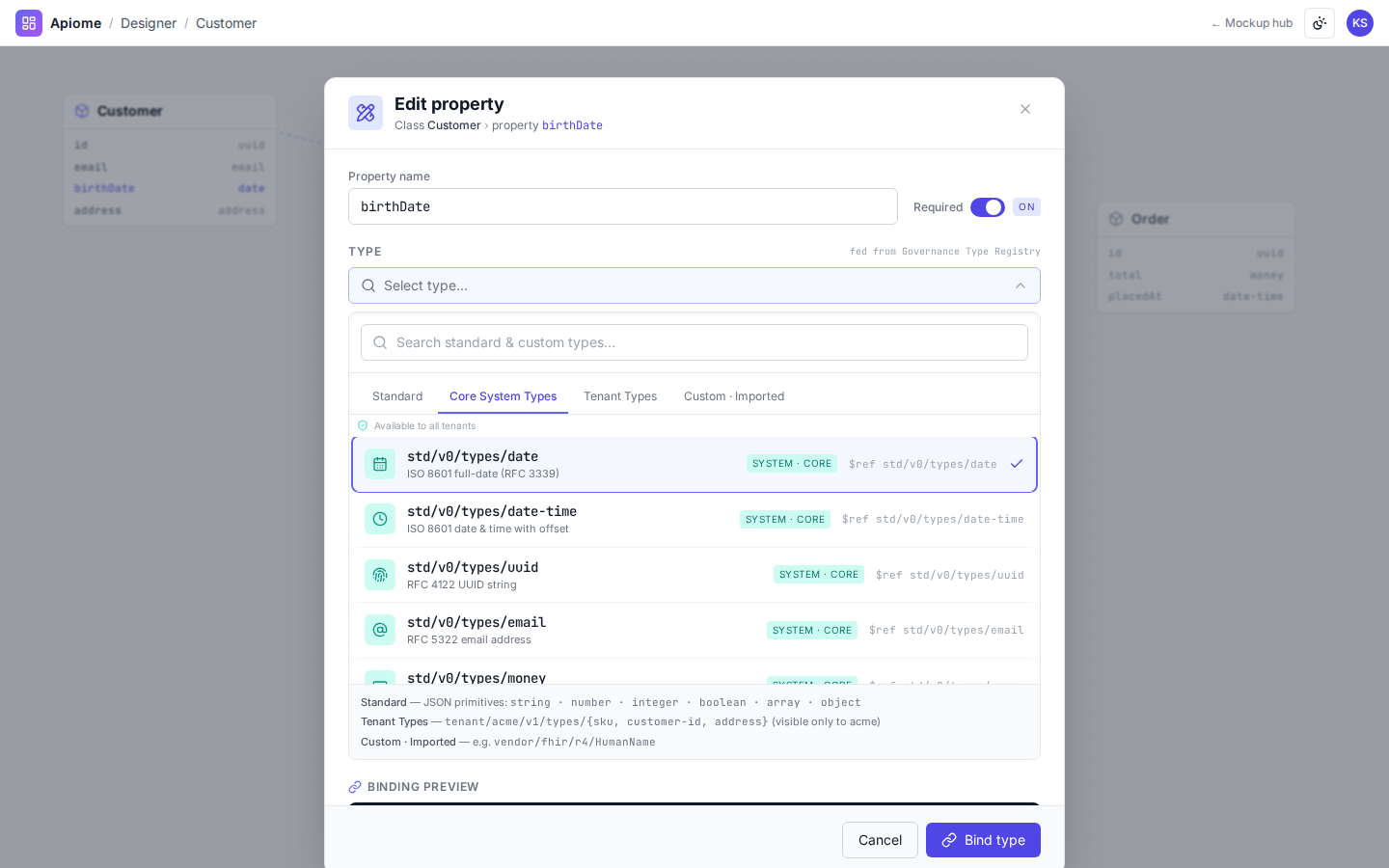Switch to the Standard tab
The width and height of the screenshot is (1389, 868).
point(397,396)
